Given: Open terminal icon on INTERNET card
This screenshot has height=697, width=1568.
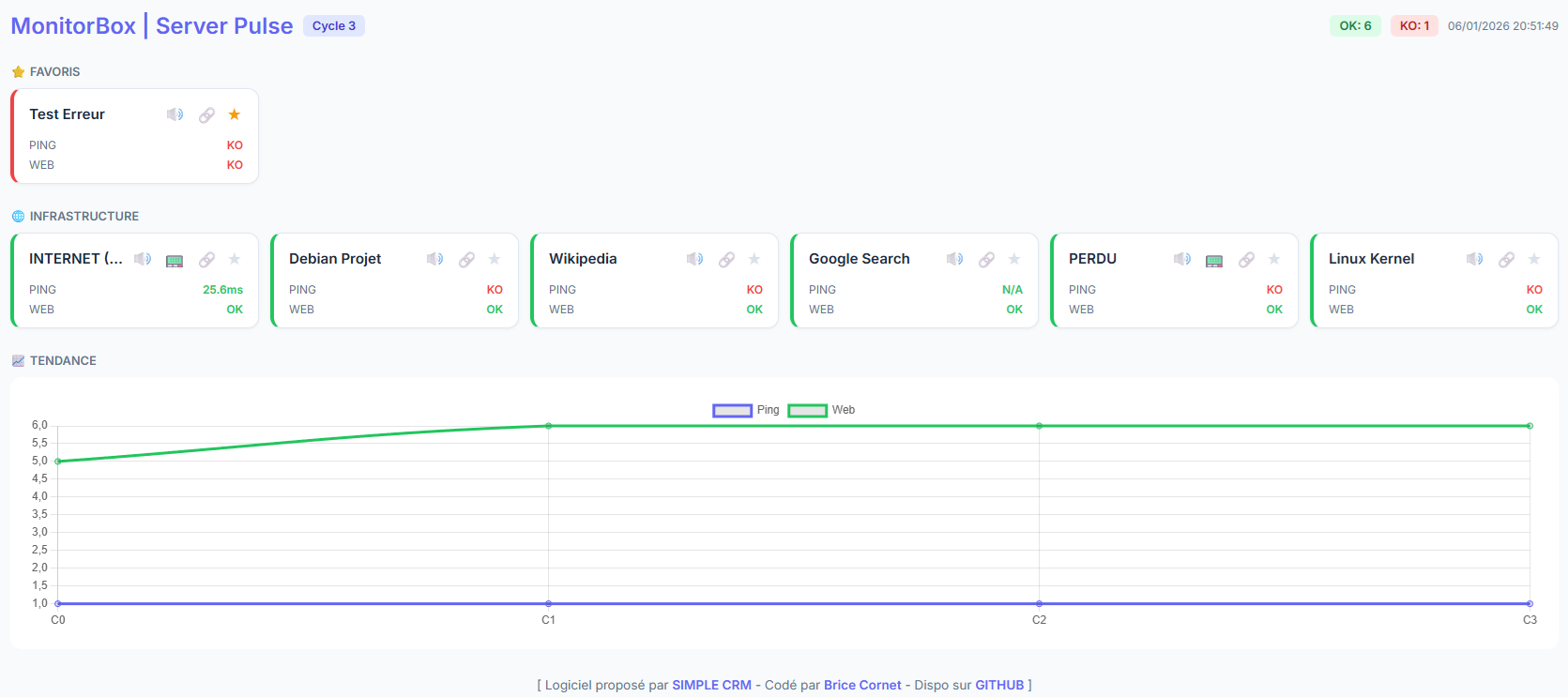Looking at the screenshot, I should point(175,260).
